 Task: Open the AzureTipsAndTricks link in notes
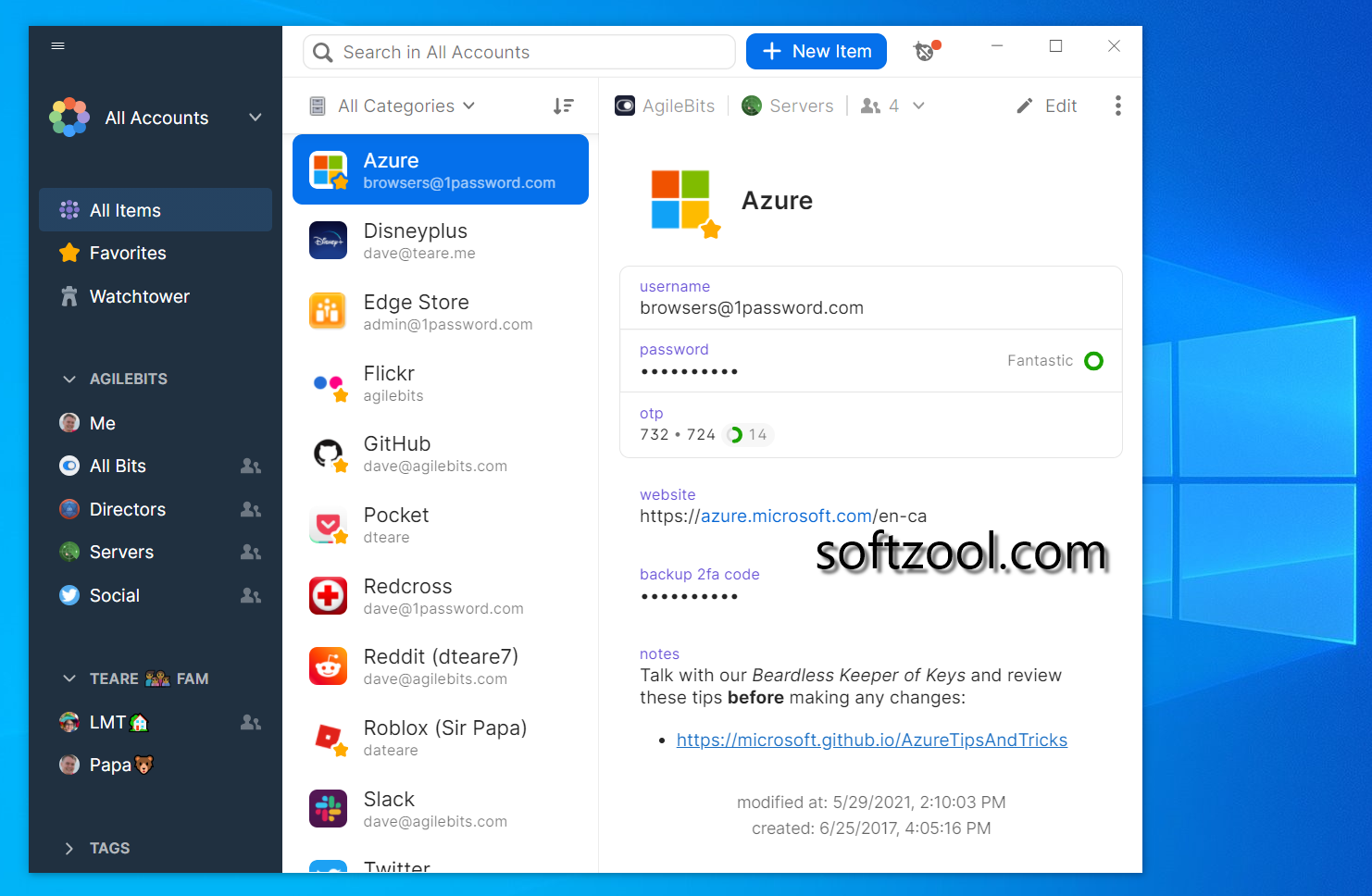(x=871, y=740)
